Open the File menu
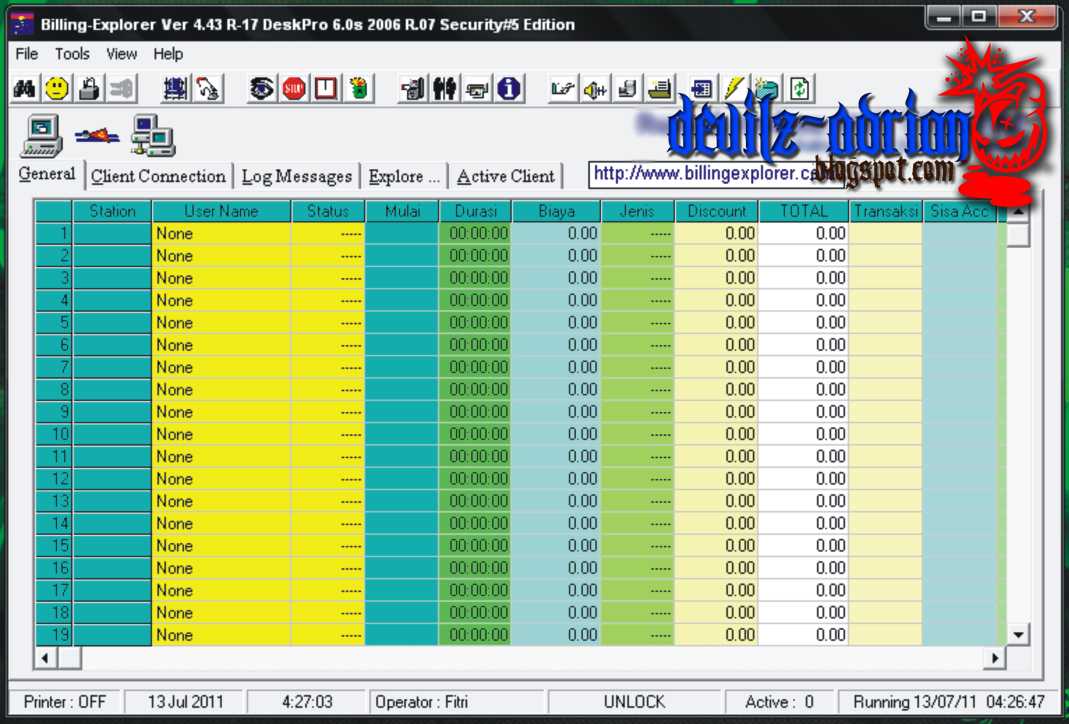 point(27,54)
